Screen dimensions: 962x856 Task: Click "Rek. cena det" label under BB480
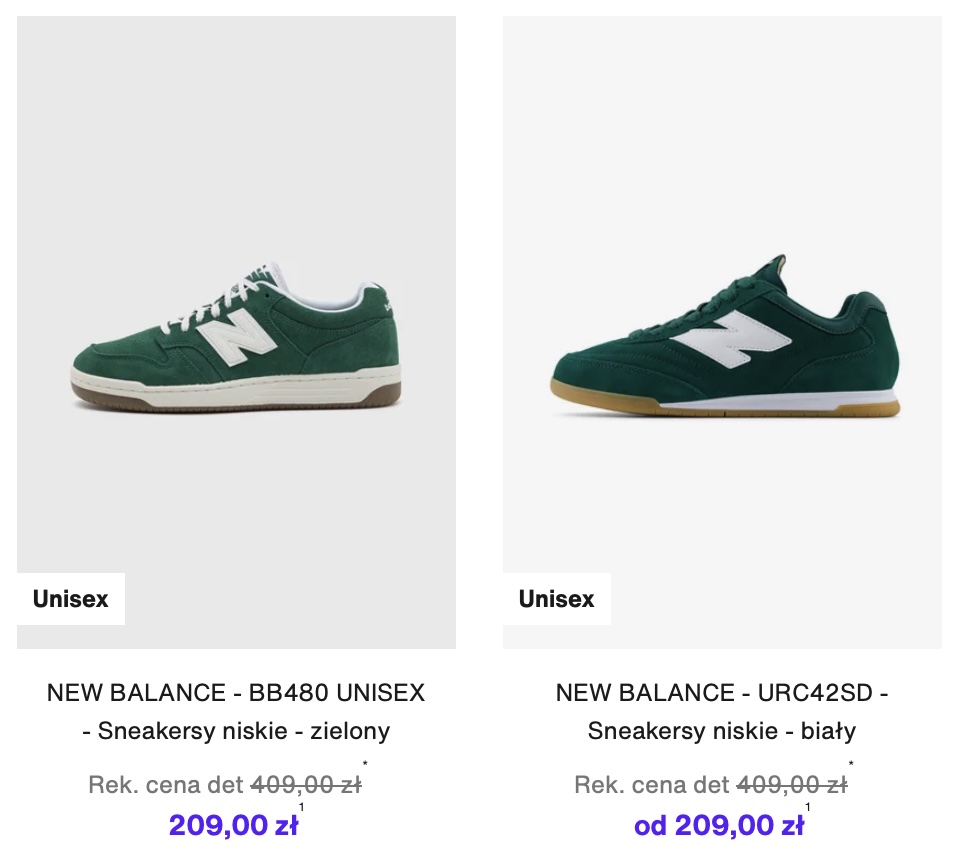(x=166, y=785)
